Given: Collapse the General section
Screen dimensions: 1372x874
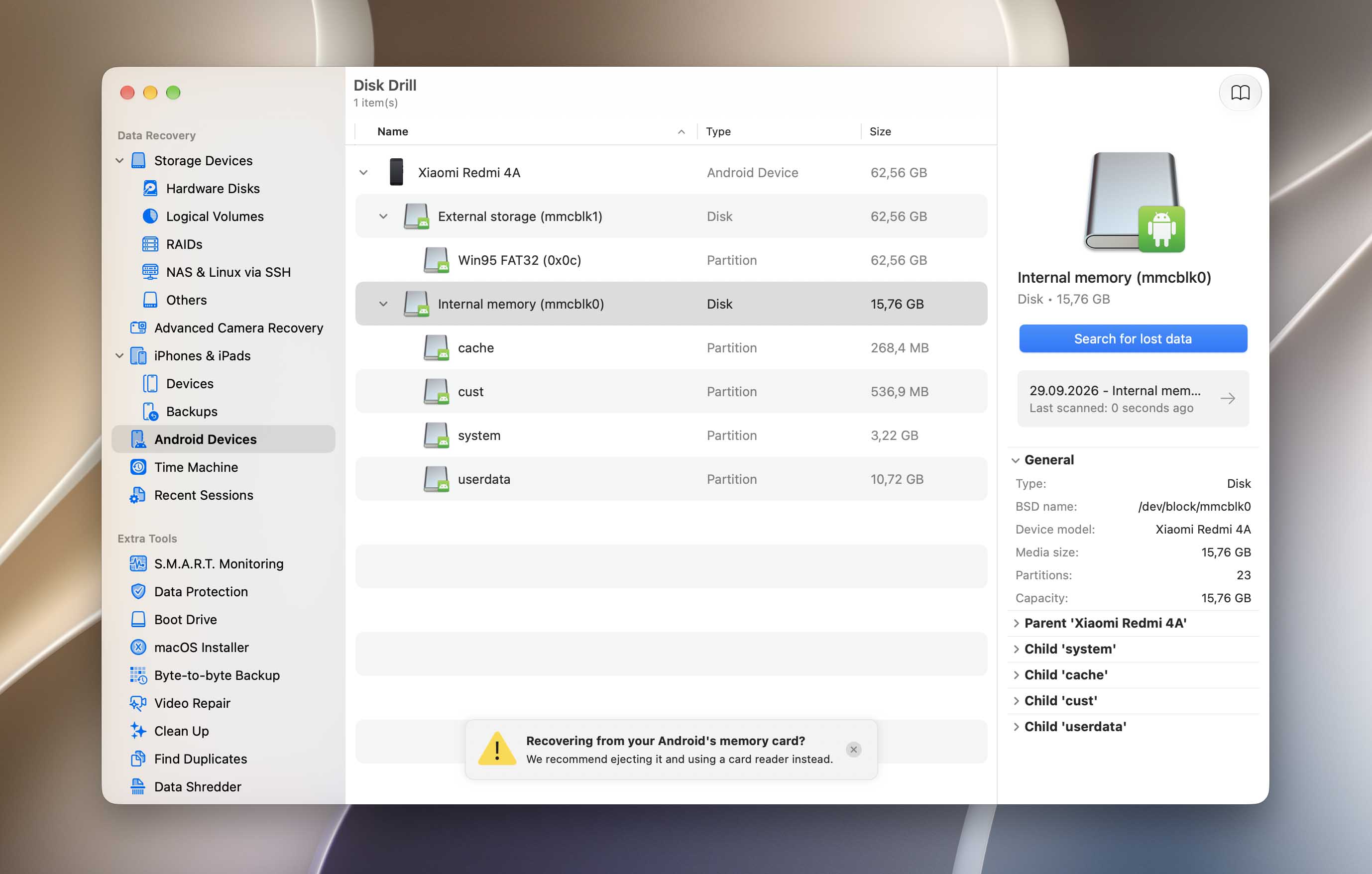Looking at the screenshot, I should [1016, 460].
